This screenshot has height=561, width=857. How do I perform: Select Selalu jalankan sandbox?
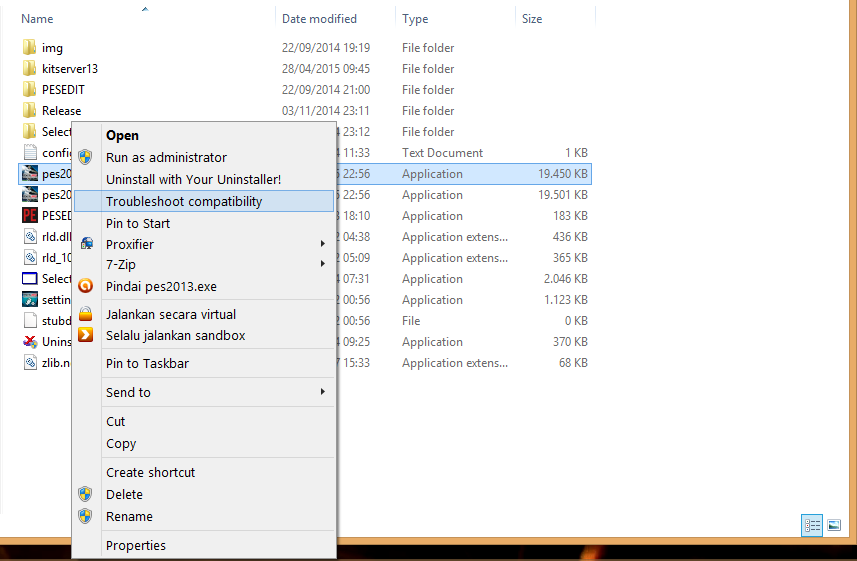tap(203, 335)
